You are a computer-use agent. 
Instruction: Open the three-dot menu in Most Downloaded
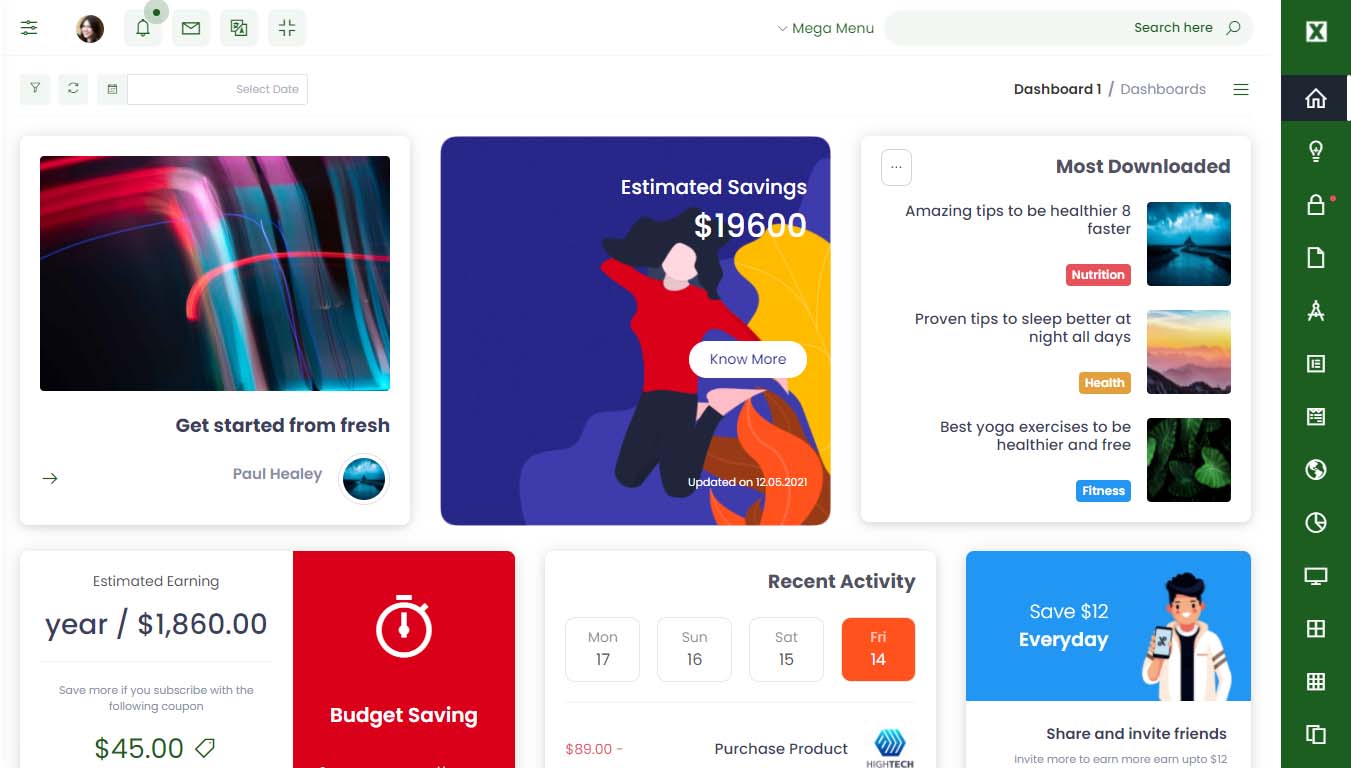[x=896, y=168]
